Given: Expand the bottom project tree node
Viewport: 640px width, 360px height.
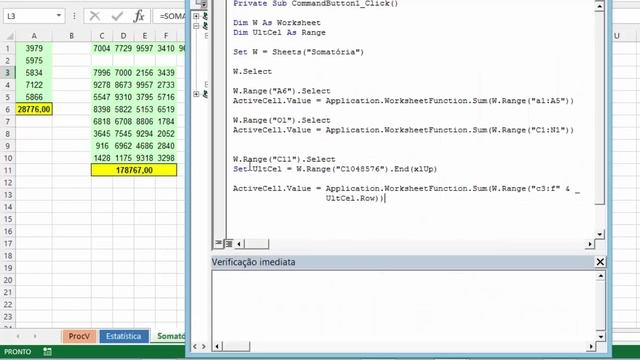Looking at the screenshot, I should click(196, 94).
